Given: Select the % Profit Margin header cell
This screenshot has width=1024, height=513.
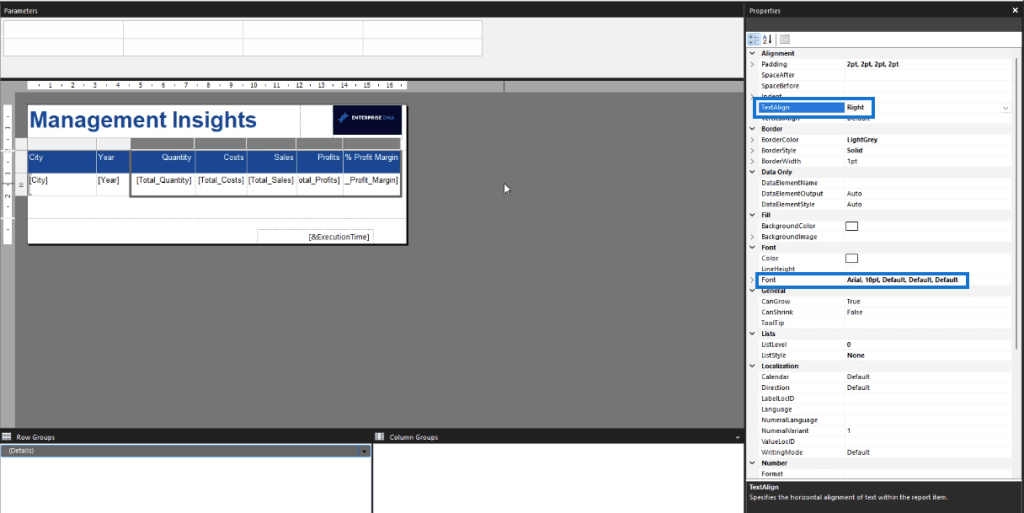Looking at the screenshot, I should [x=372, y=161].
